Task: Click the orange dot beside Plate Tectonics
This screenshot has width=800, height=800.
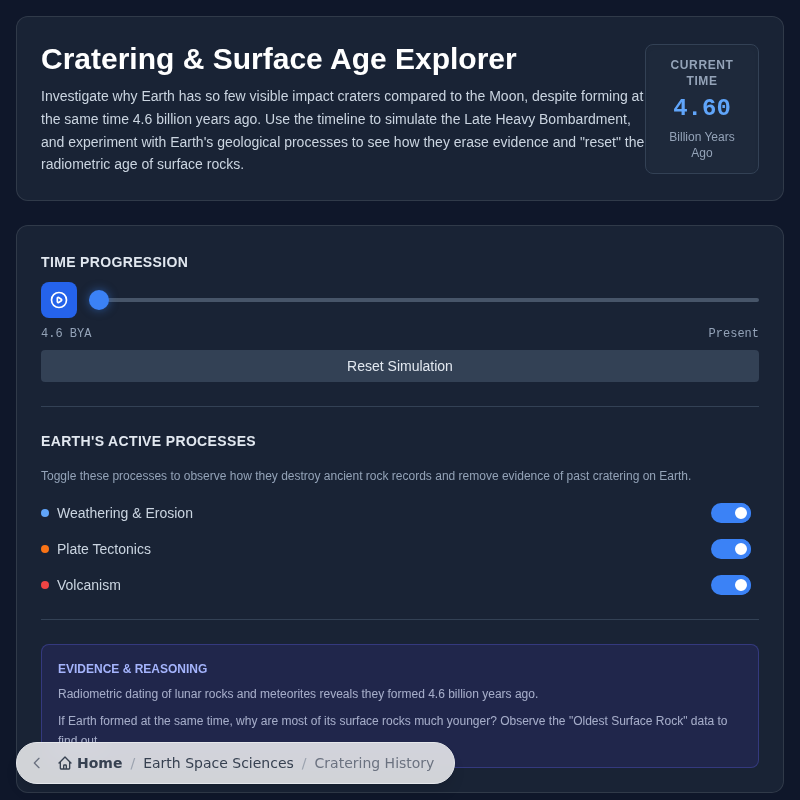Action: point(44,548)
